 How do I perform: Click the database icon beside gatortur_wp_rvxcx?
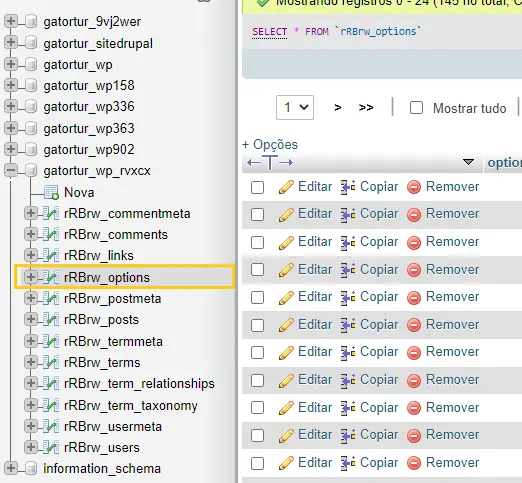(x=31, y=171)
